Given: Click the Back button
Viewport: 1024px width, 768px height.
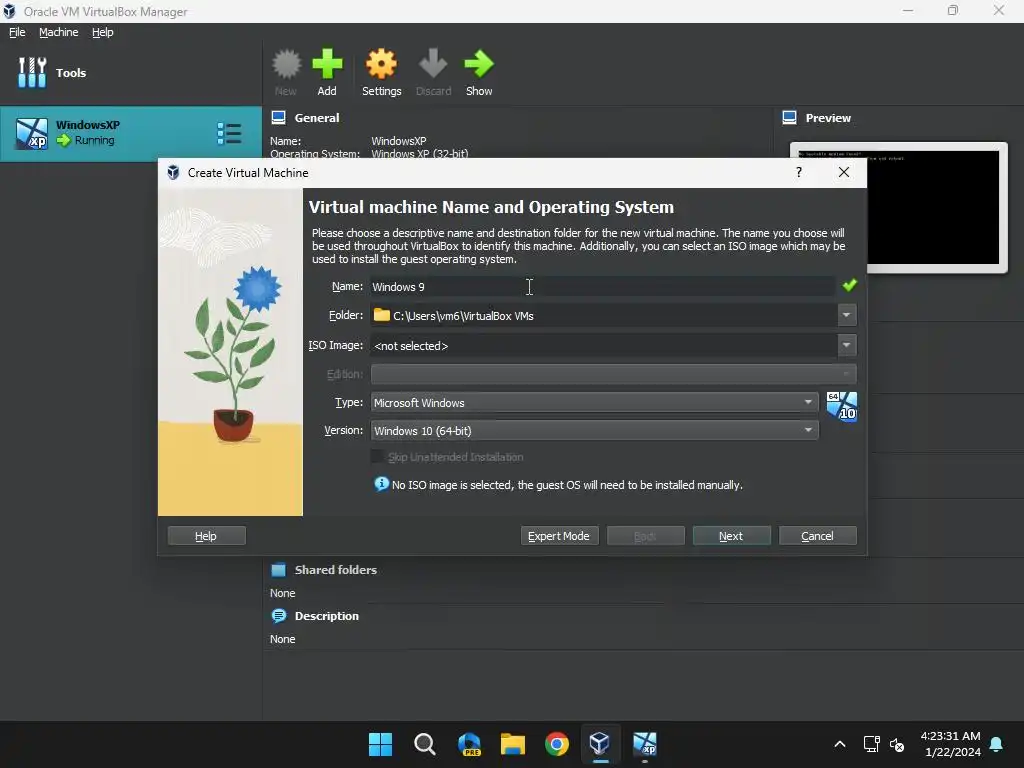Looking at the screenshot, I should tap(645, 536).
